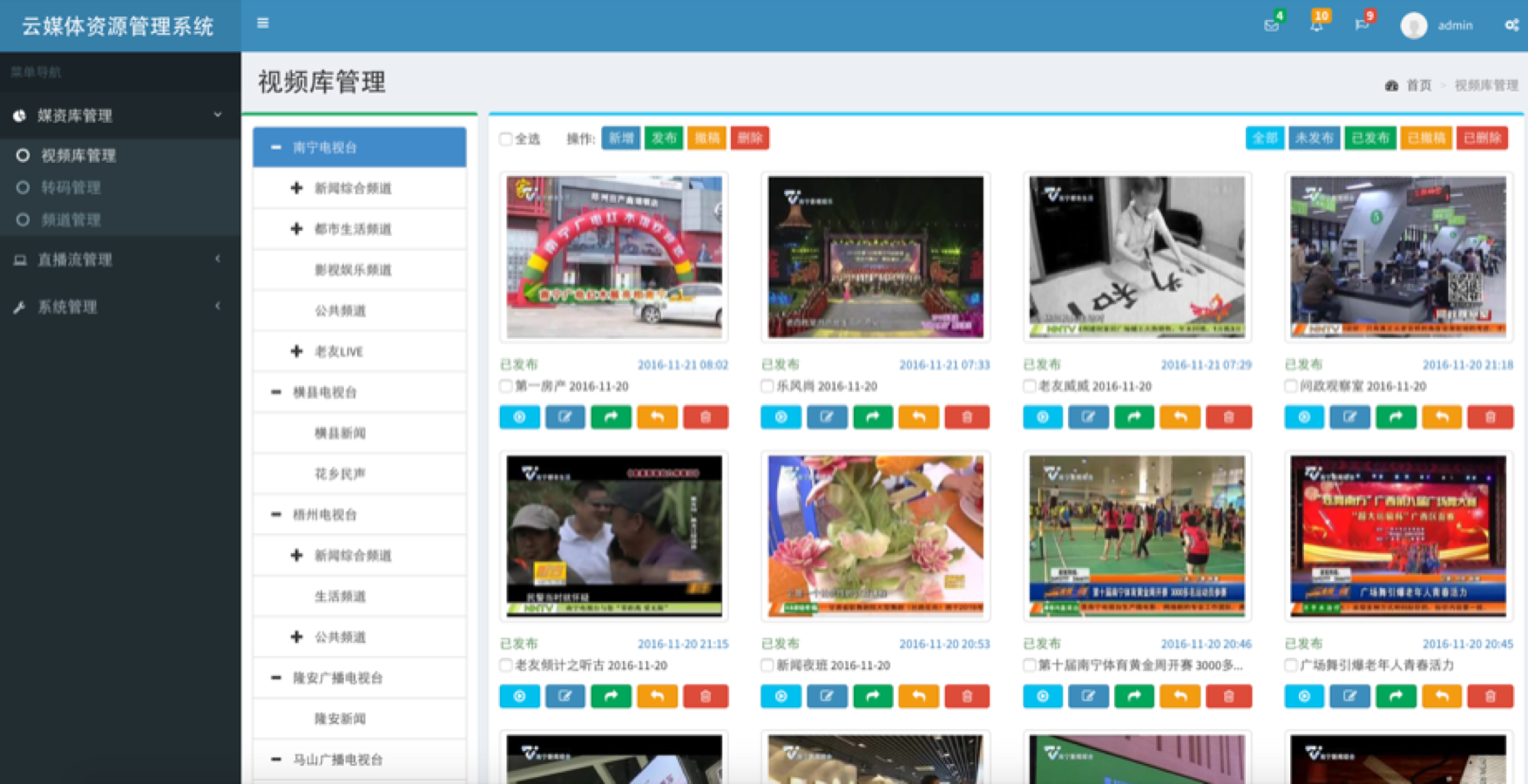Collapse the 横县电视台 tree node
Screen dimensions: 1528x784
276,392
